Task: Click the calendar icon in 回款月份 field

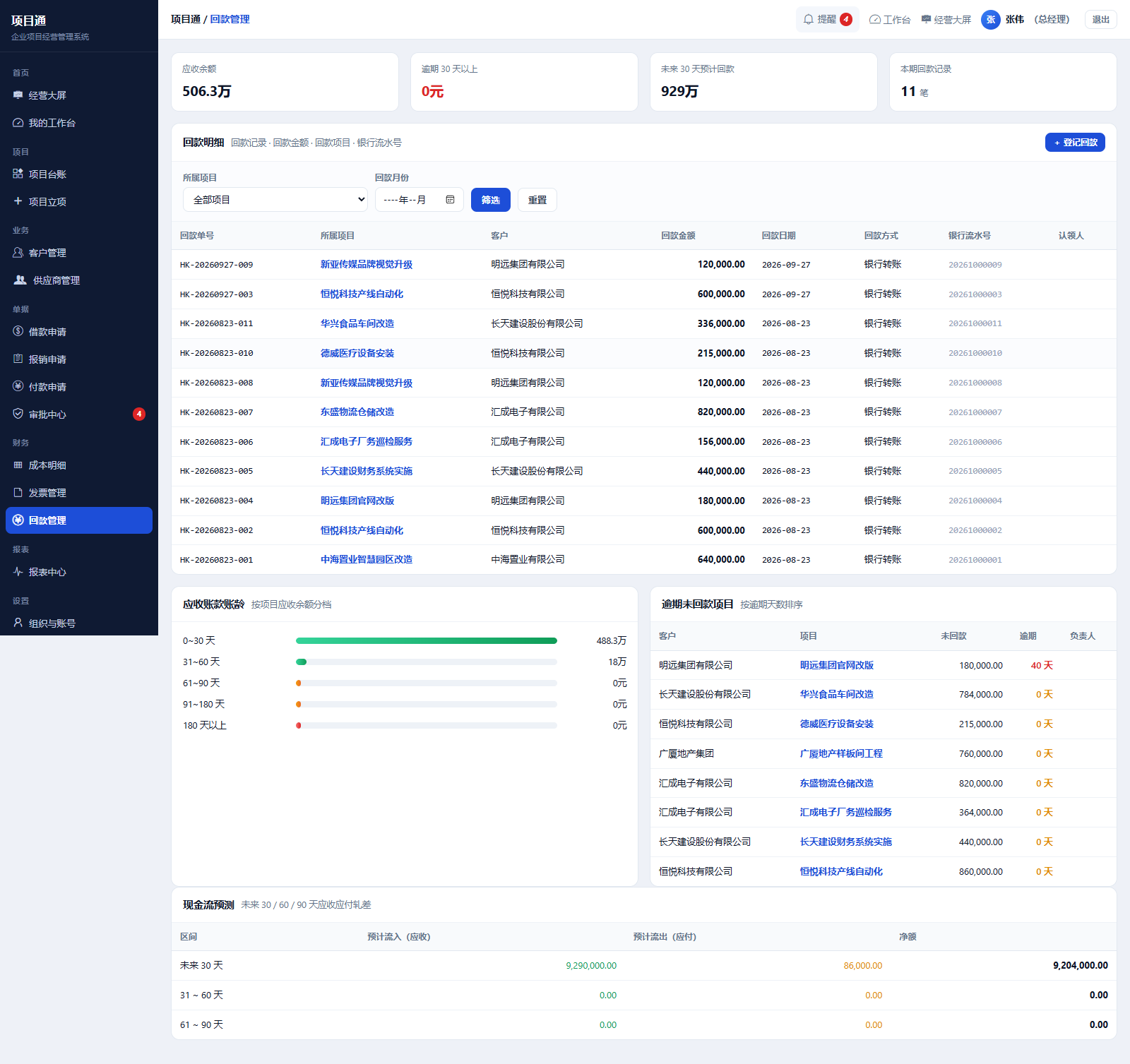Action: 450,200
